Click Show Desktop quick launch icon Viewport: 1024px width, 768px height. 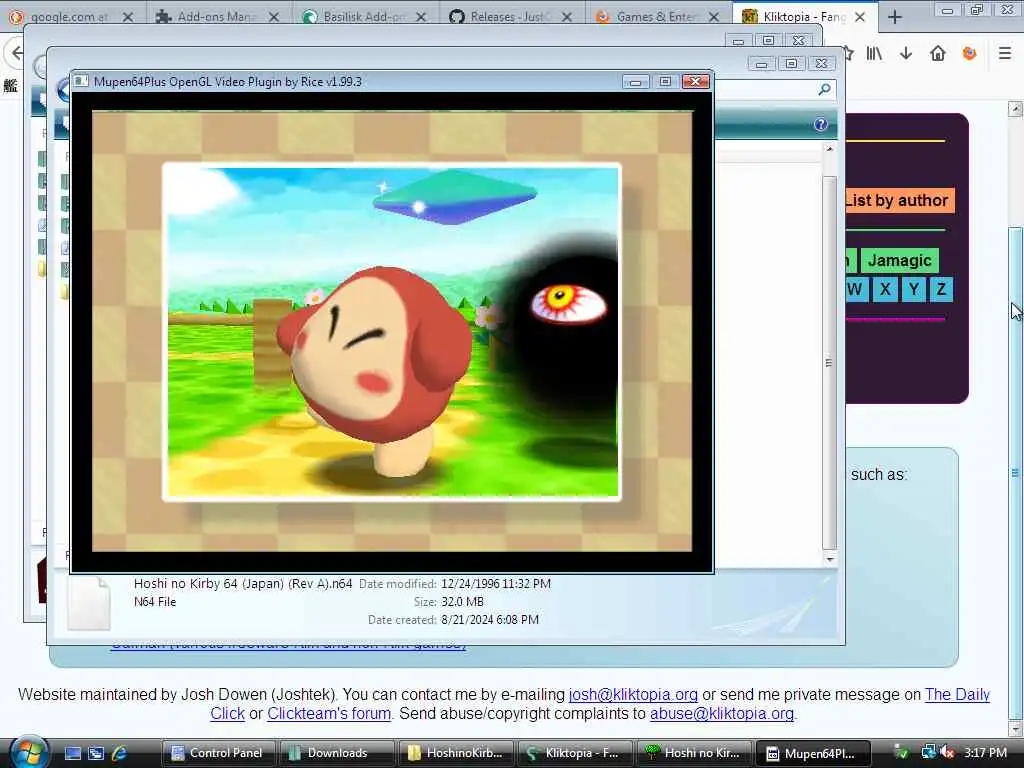[x=72, y=753]
